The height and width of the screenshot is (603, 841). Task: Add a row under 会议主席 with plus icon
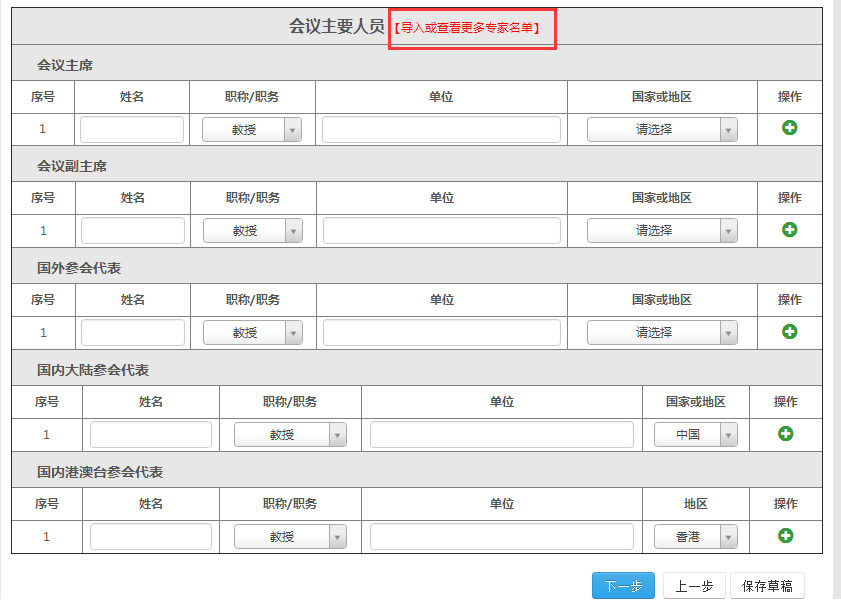(x=789, y=128)
